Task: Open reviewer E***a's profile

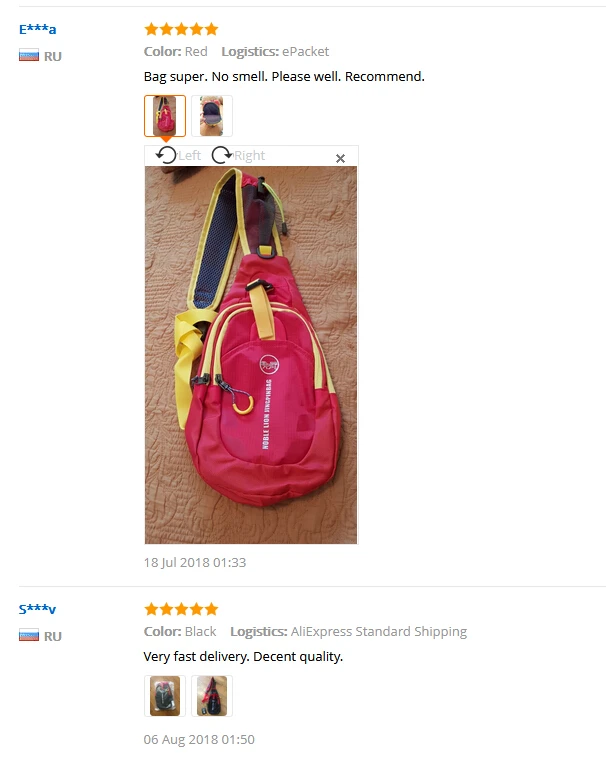Action: [38, 29]
